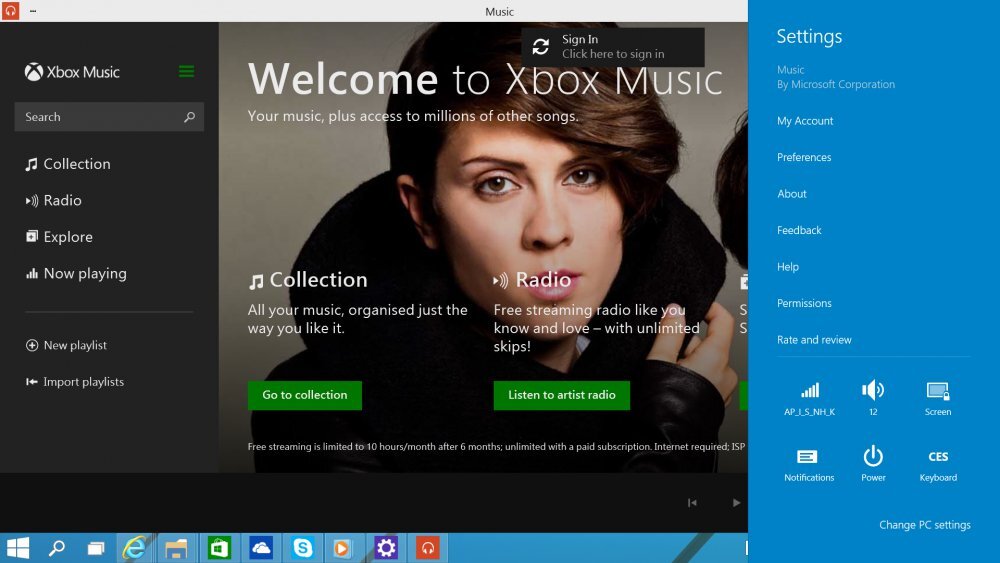Screen dimensions: 1000x563
Task: Select Import playlists
Action: pos(75,382)
